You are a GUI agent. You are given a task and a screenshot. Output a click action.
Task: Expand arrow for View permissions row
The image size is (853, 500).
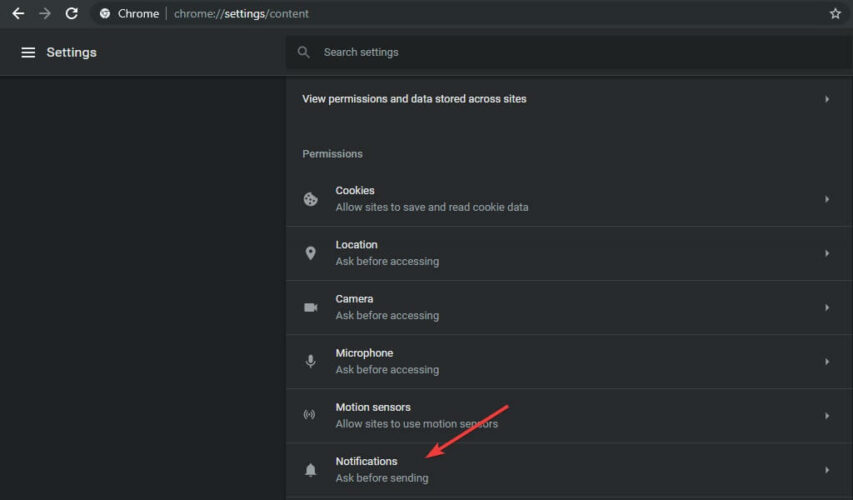click(827, 99)
